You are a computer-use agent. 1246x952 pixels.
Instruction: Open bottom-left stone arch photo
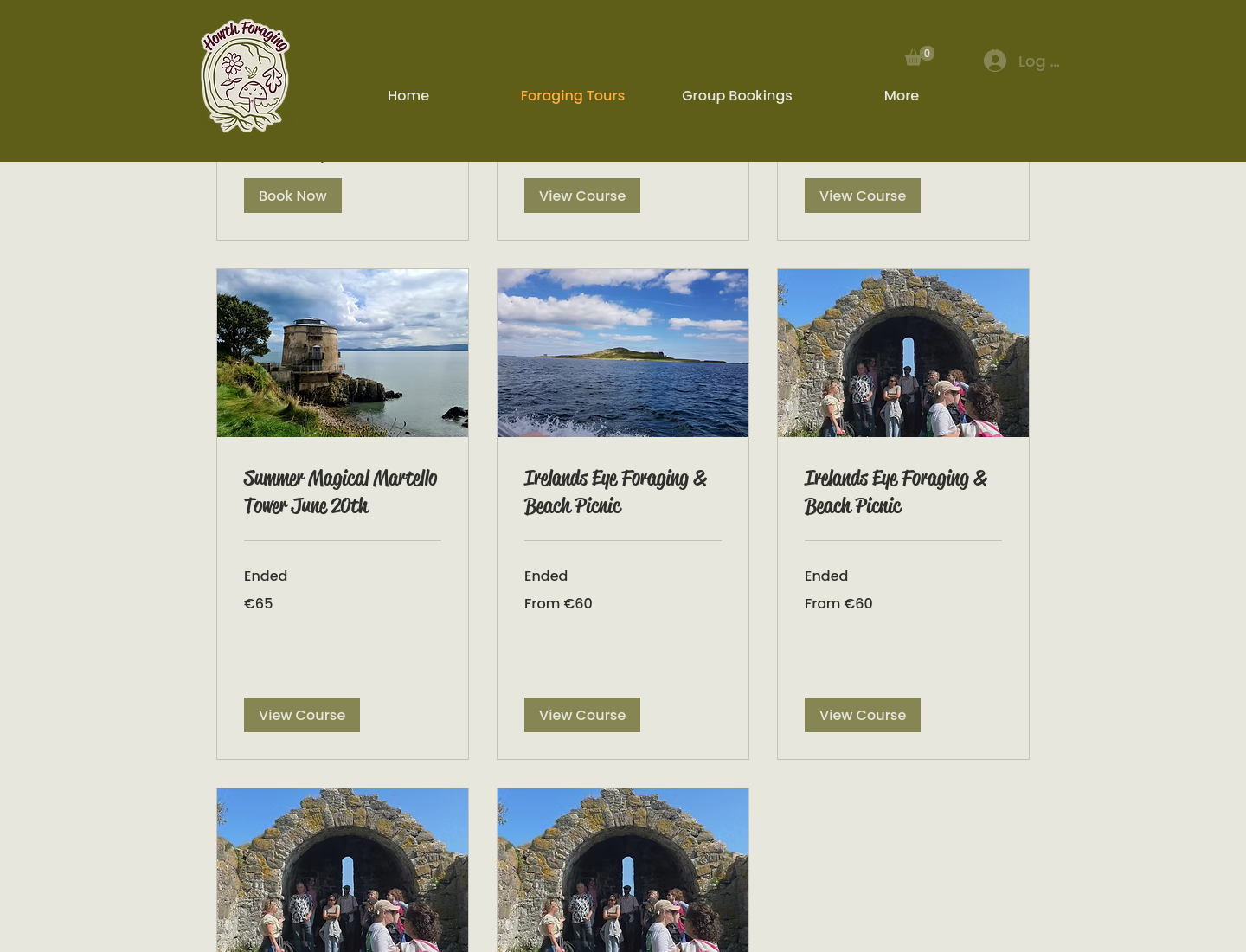pos(343,870)
